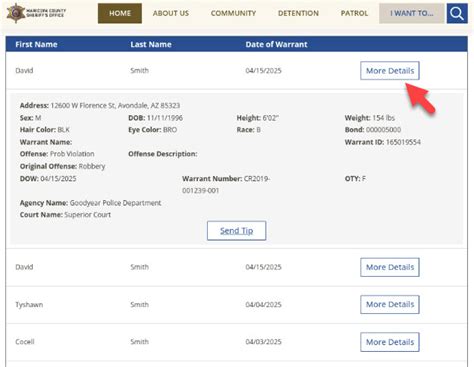This screenshot has height=367, width=474.
Task: Click the Bond 000005000 value
Action: point(383,130)
